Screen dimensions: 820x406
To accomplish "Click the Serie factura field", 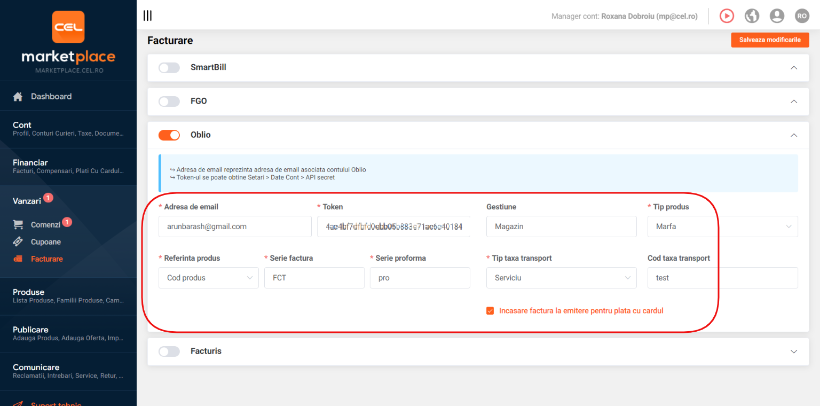I will [x=314, y=278].
